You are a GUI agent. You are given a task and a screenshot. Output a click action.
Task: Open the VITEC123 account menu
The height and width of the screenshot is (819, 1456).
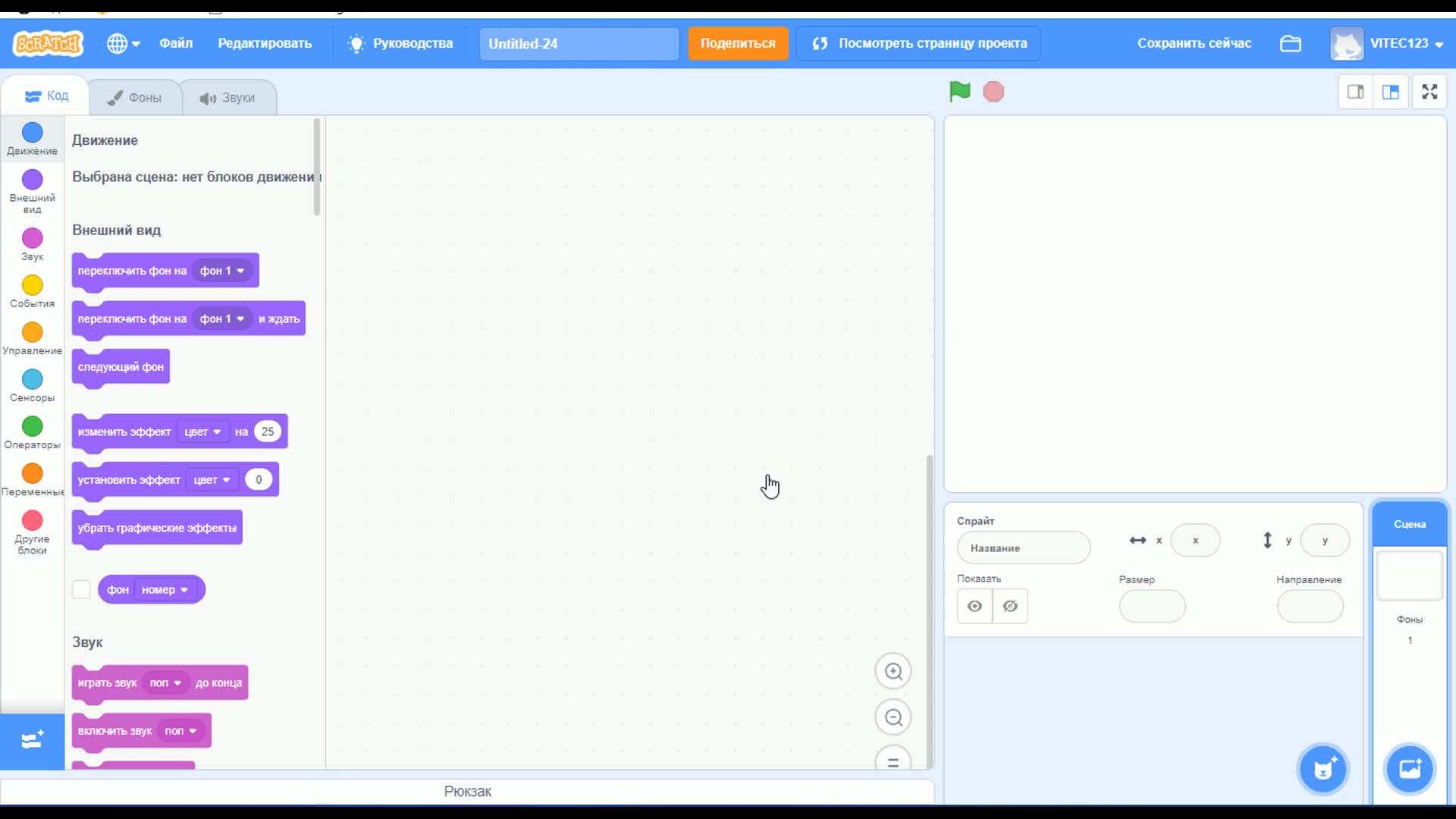click(x=1387, y=43)
